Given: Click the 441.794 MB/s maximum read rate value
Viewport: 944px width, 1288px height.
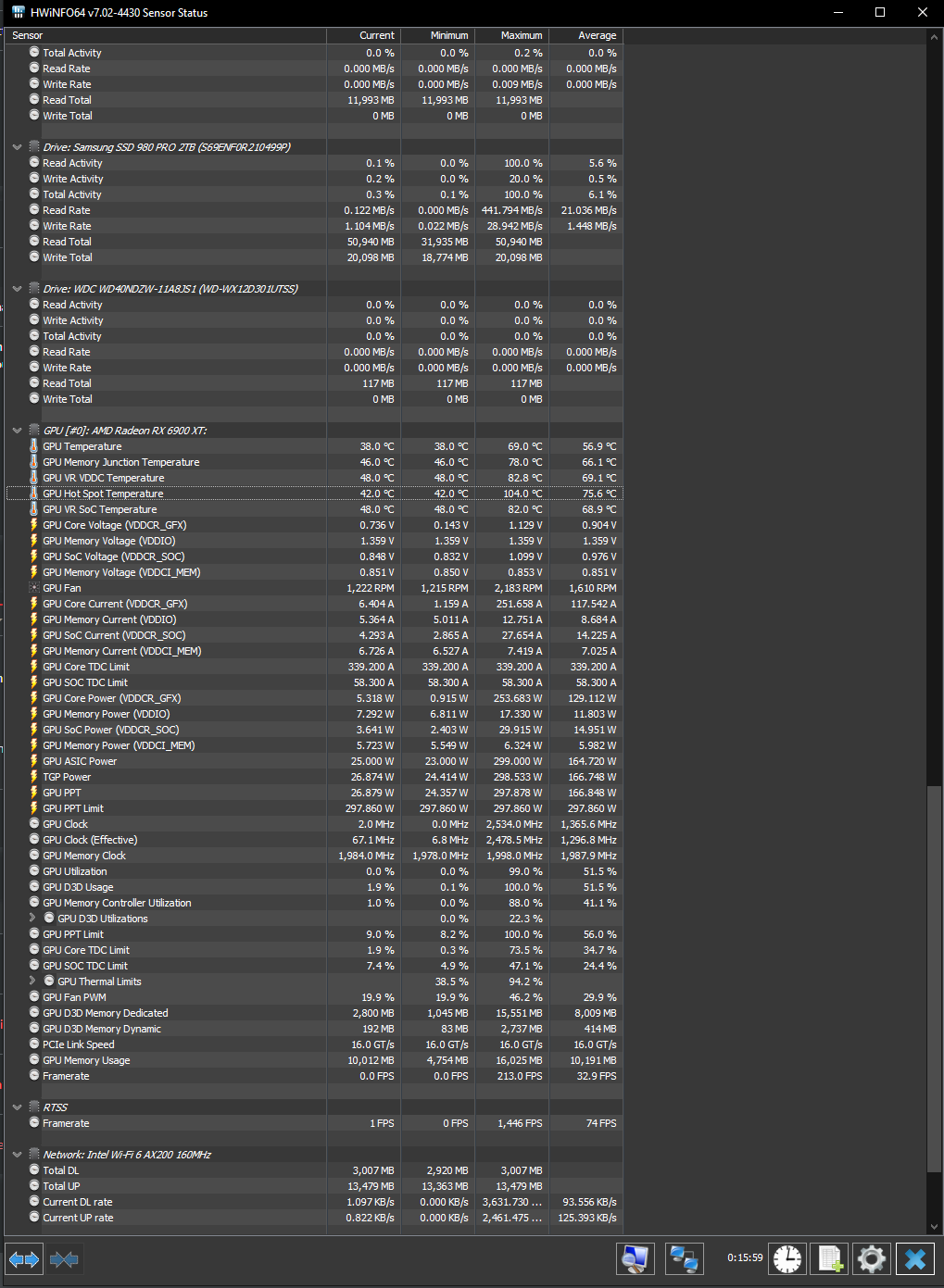Looking at the screenshot, I should coord(512,210).
